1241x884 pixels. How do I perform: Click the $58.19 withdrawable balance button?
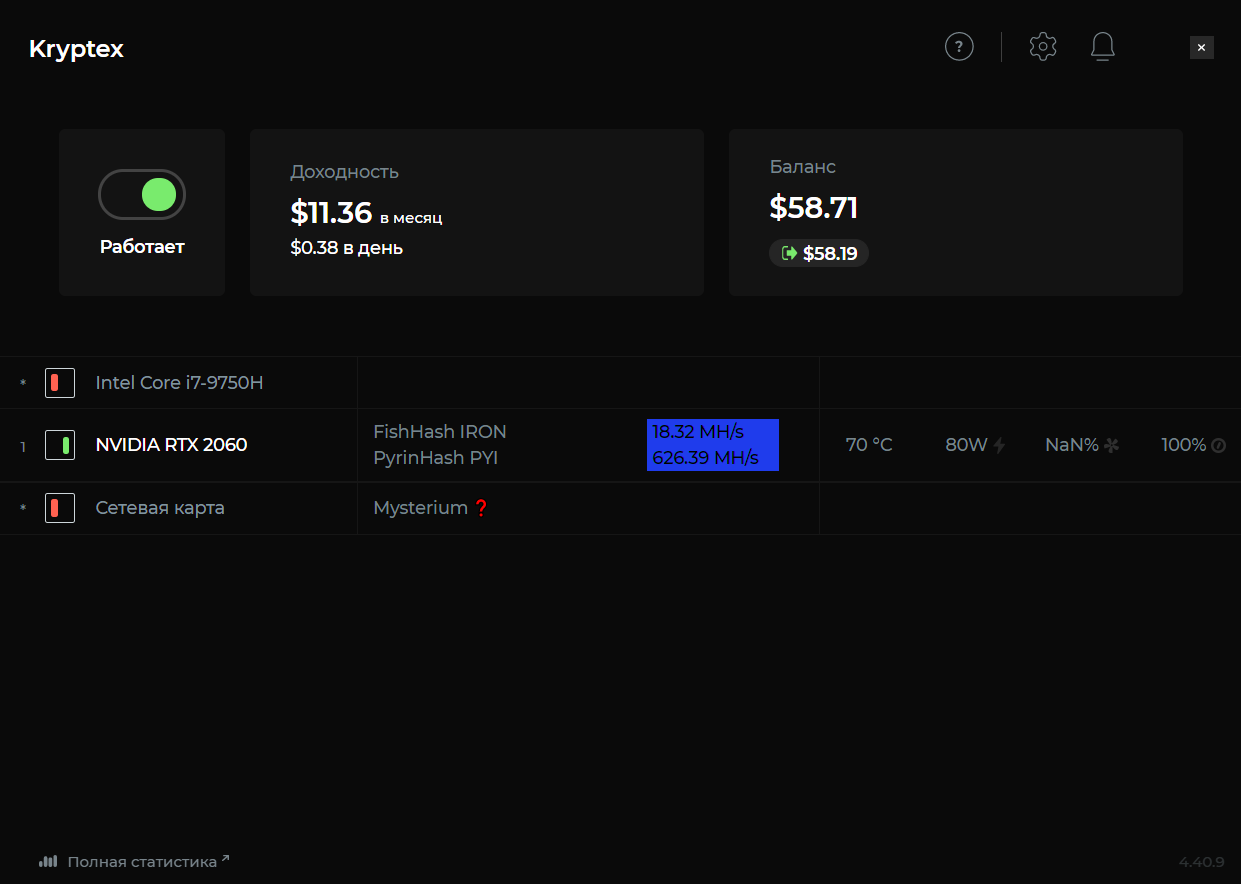tap(819, 254)
